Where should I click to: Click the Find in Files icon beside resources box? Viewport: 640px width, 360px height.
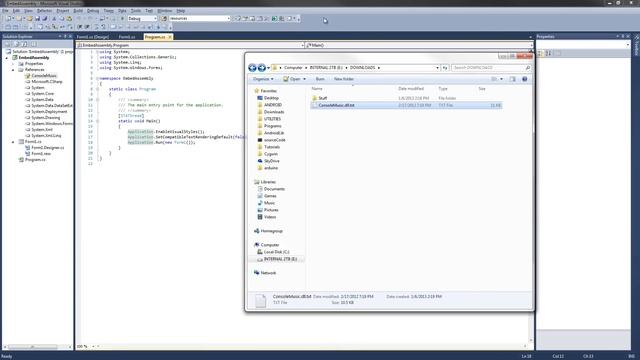[164, 18]
